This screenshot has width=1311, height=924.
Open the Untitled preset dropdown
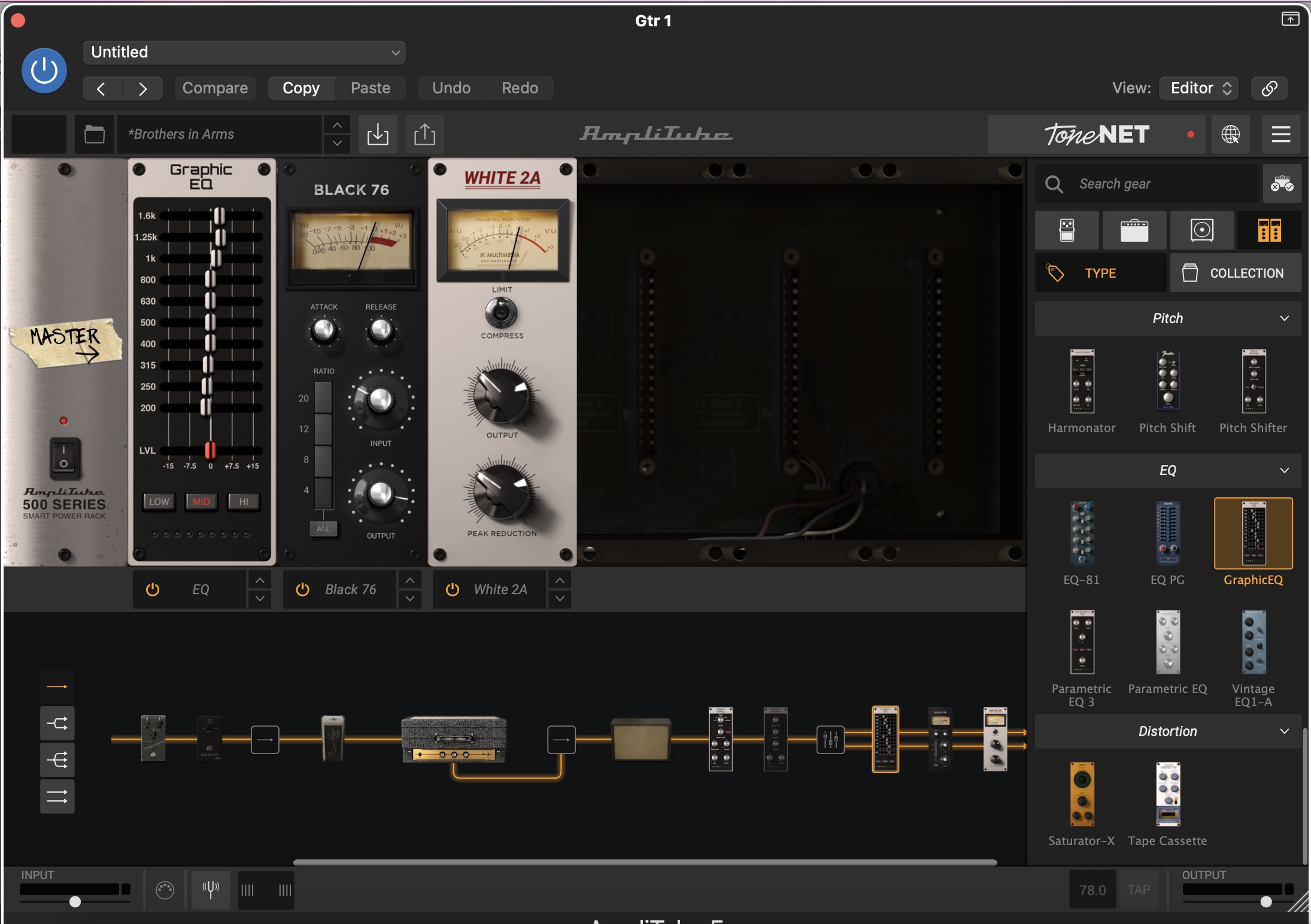point(244,53)
